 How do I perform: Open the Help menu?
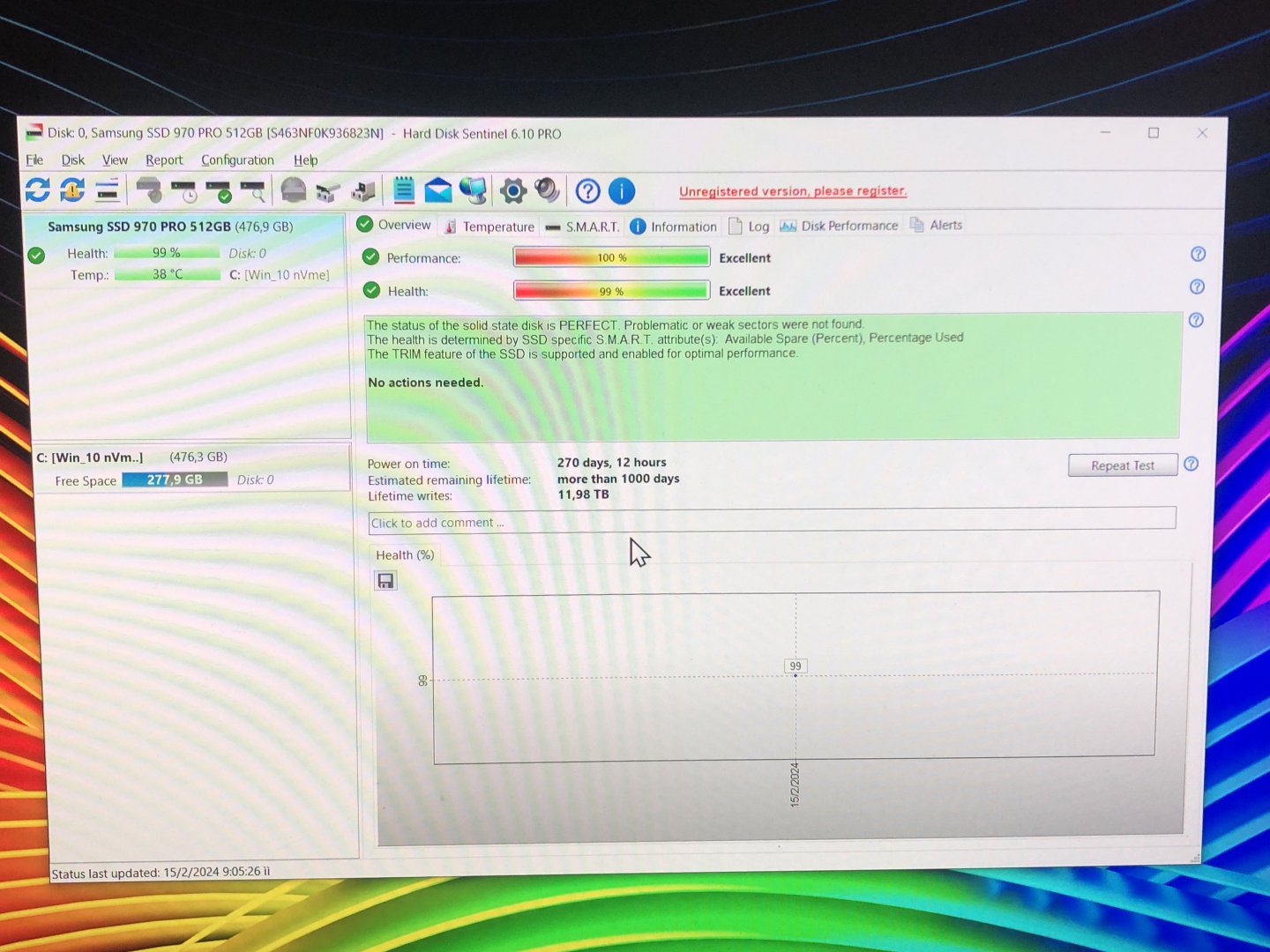pyautogui.click(x=305, y=160)
